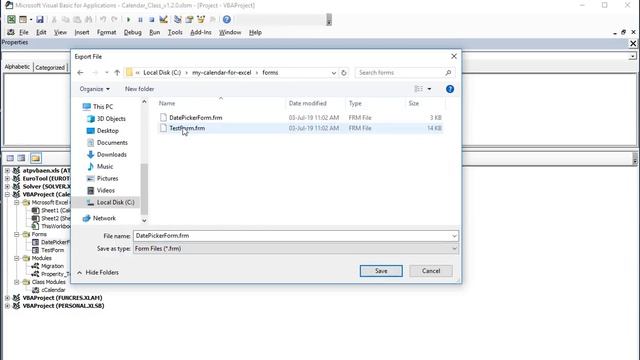The image size is (640, 360).
Task: Click the Reset stop icon
Action: [151, 19]
